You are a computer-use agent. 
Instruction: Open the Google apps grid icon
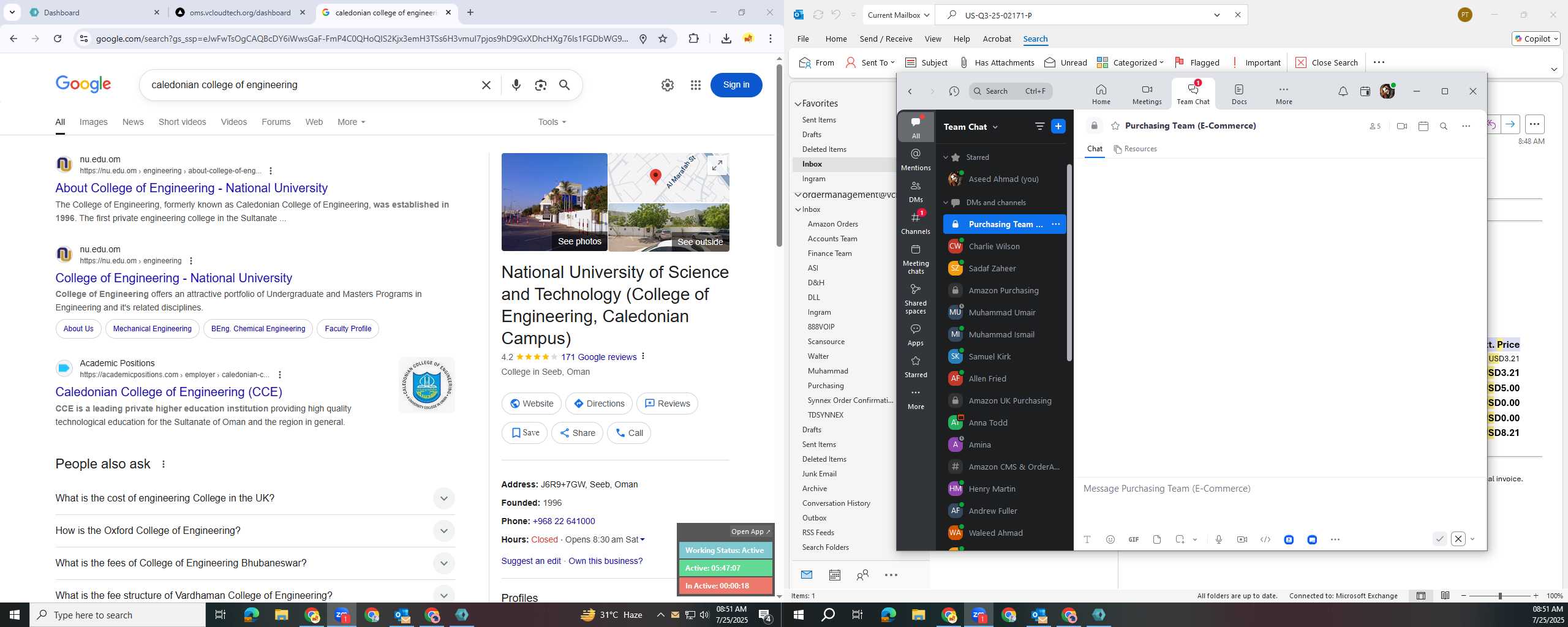(x=696, y=85)
